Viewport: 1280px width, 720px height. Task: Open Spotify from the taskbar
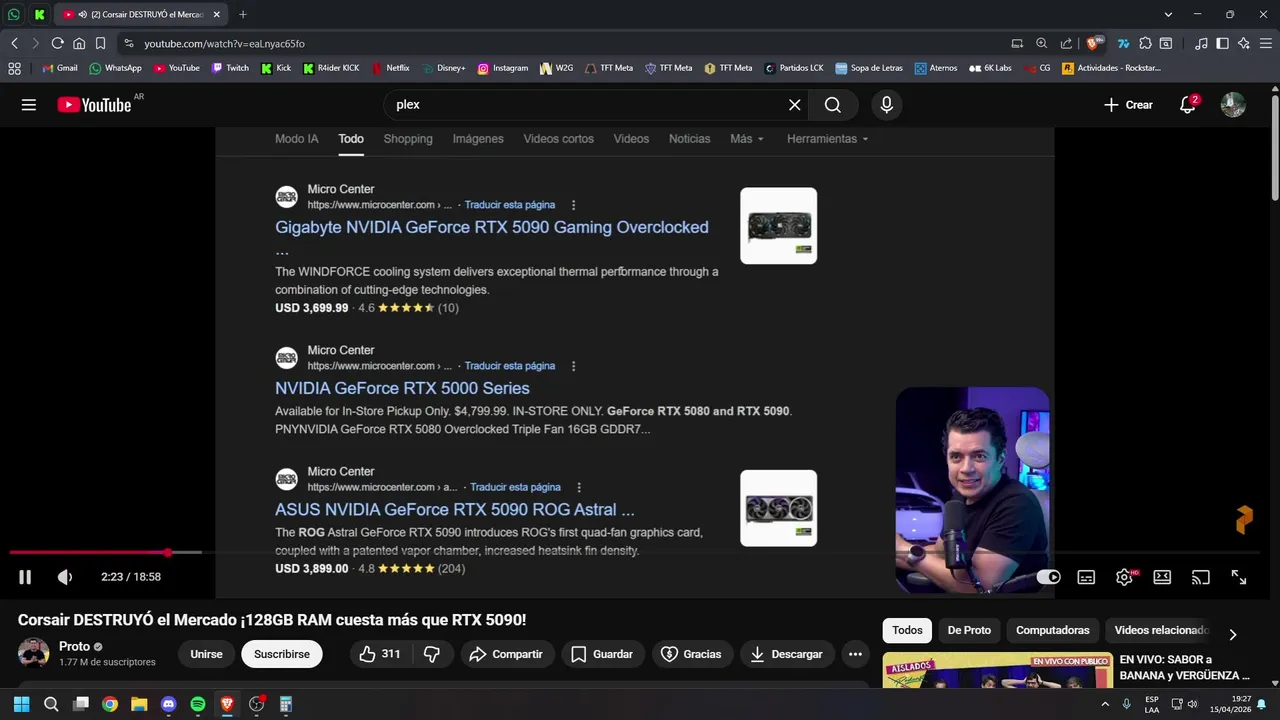[198, 704]
